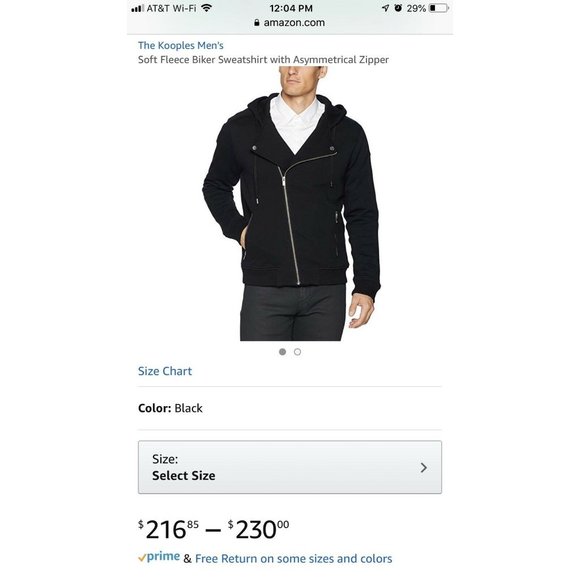Tap the chevron arrow in Size box

pos(424,468)
